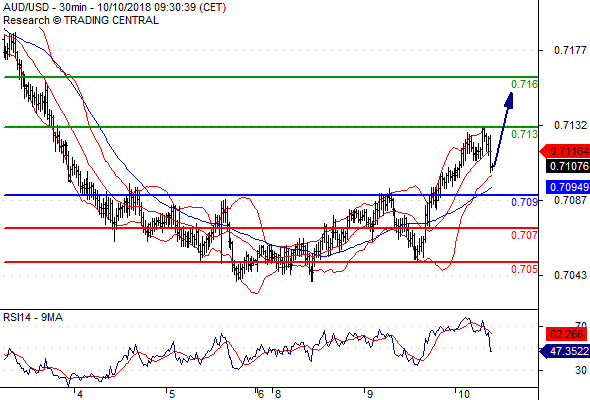The height and width of the screenshot is (400, 590).
Task: Click the 0.7087 price axis label
Action: point(570,200)
